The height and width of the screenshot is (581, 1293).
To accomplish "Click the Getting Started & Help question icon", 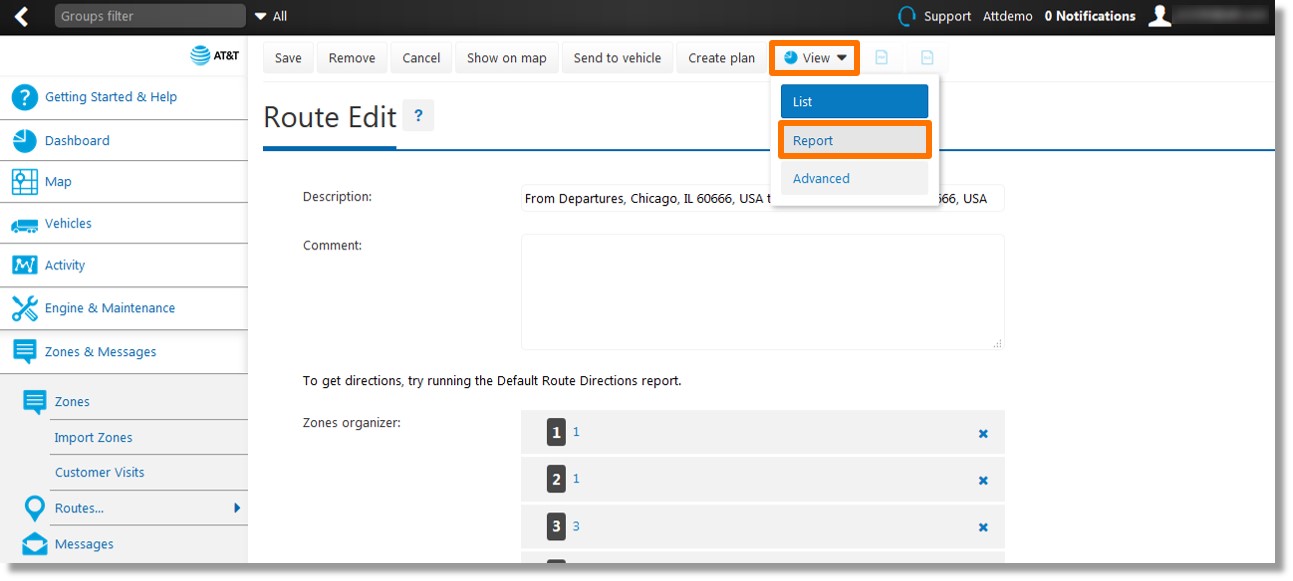I will [25, 97].
